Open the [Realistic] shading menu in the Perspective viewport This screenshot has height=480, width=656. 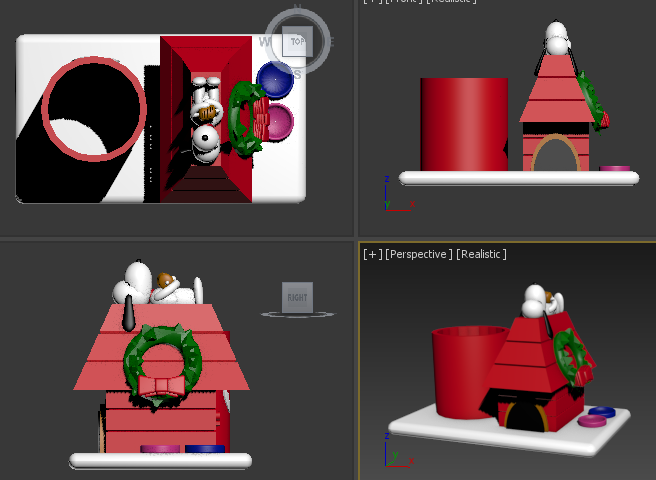point(481,254)
